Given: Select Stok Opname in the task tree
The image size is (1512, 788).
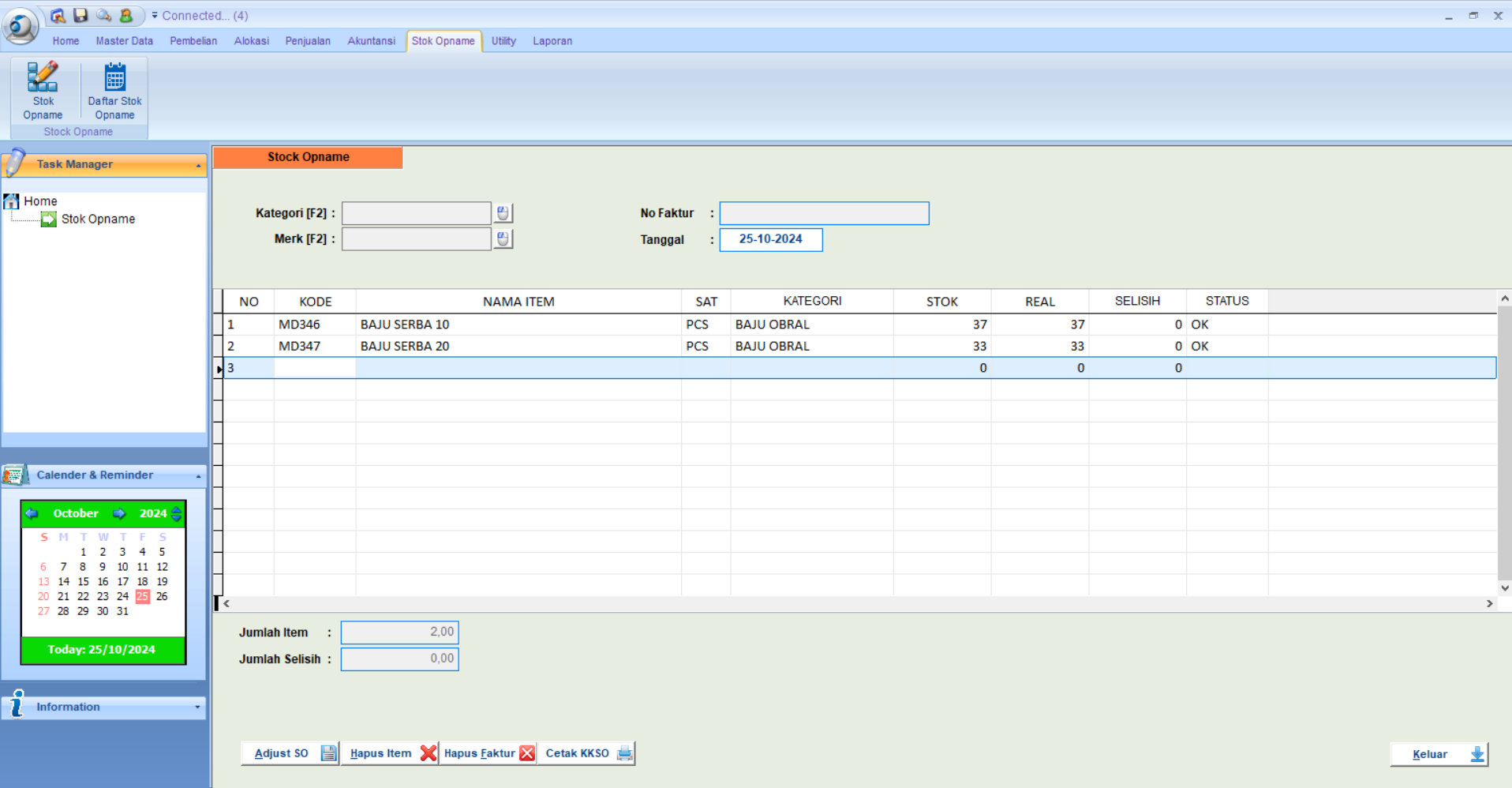Looking at the screenshot, I should click(x=98, y=220).
